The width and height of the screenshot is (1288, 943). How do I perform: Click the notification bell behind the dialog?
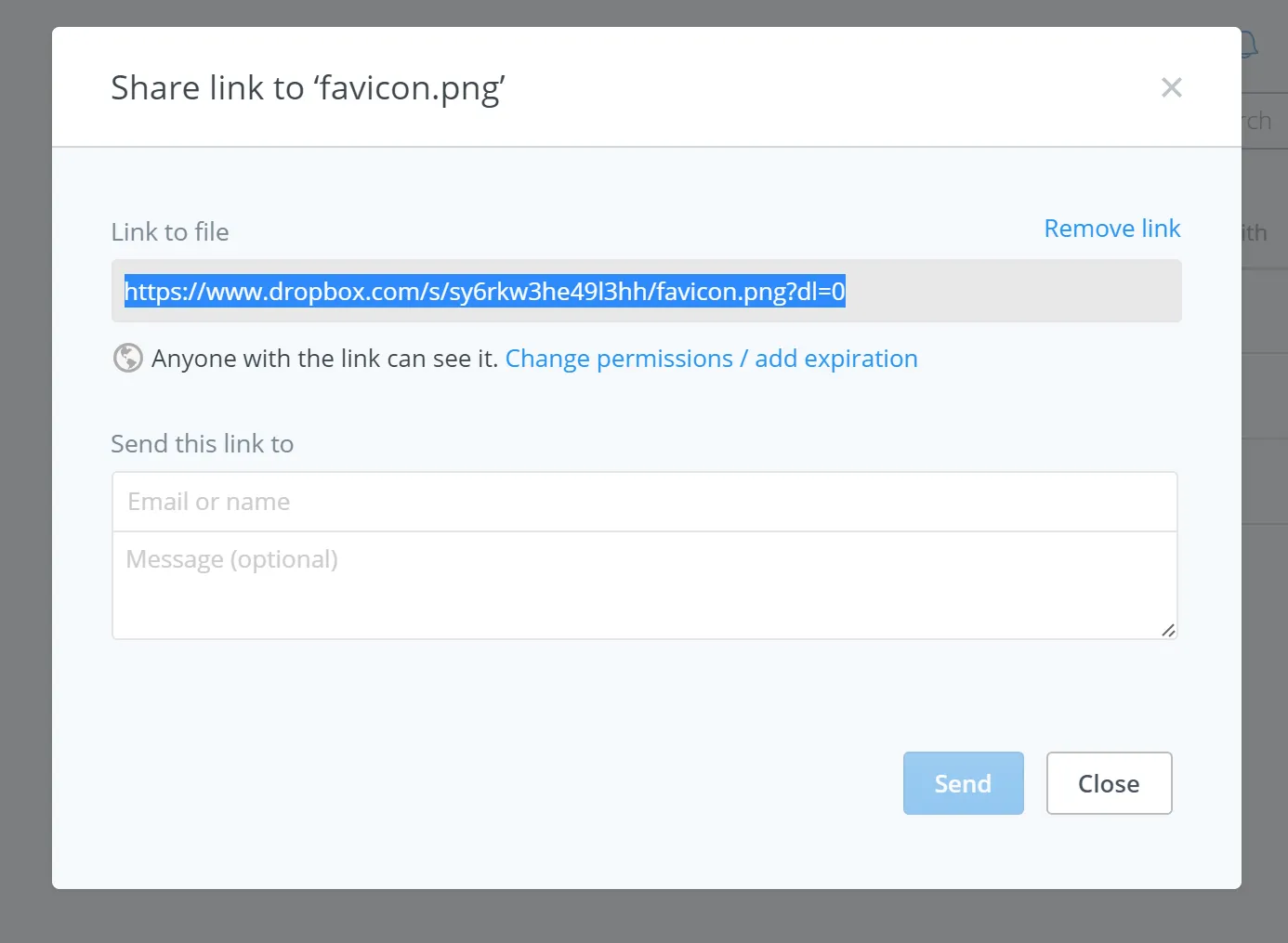click(x=1250, y=44)
